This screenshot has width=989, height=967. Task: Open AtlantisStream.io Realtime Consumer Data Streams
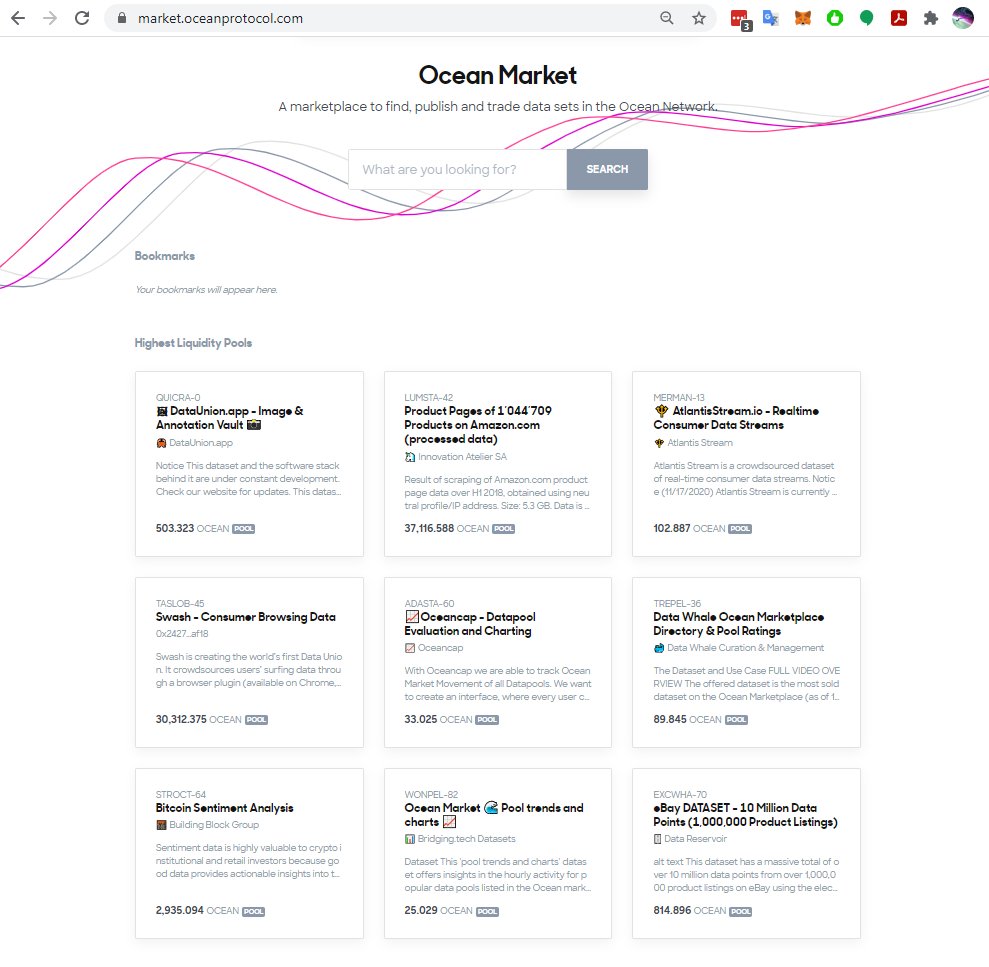tap(746, 464)
